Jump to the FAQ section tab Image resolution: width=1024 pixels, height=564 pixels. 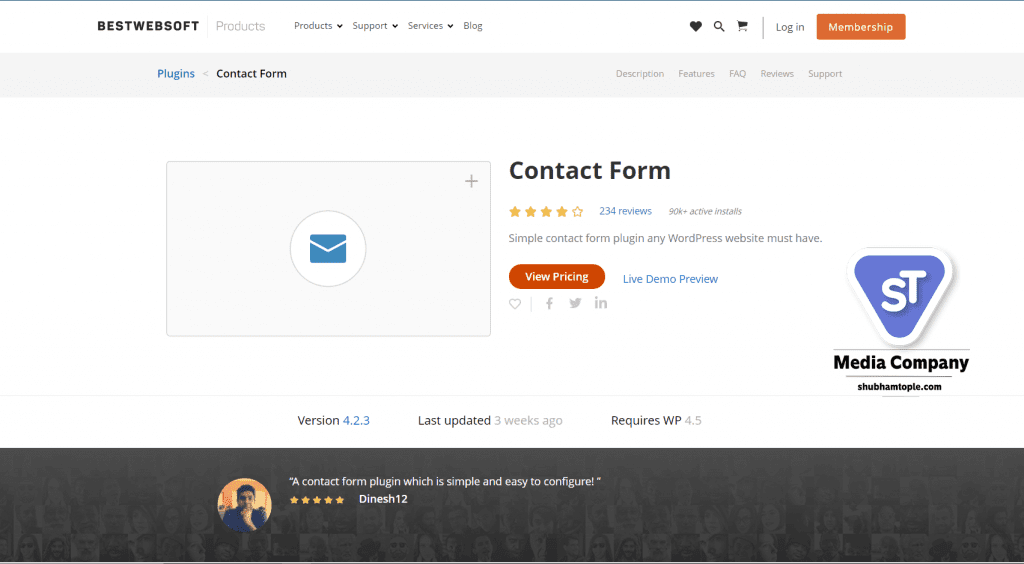737,74
